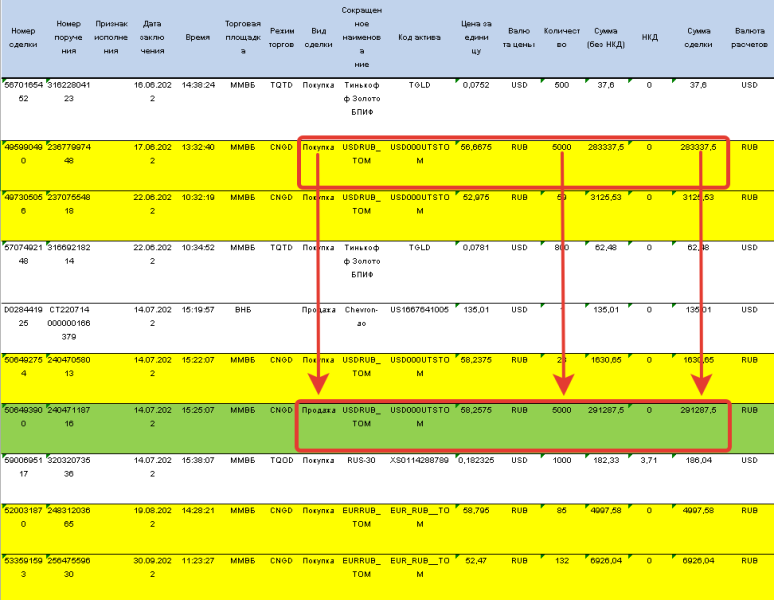774x600 pixels.
Task: Click the "RUS-30" instrument cell
Action: (x=362, y=460)
